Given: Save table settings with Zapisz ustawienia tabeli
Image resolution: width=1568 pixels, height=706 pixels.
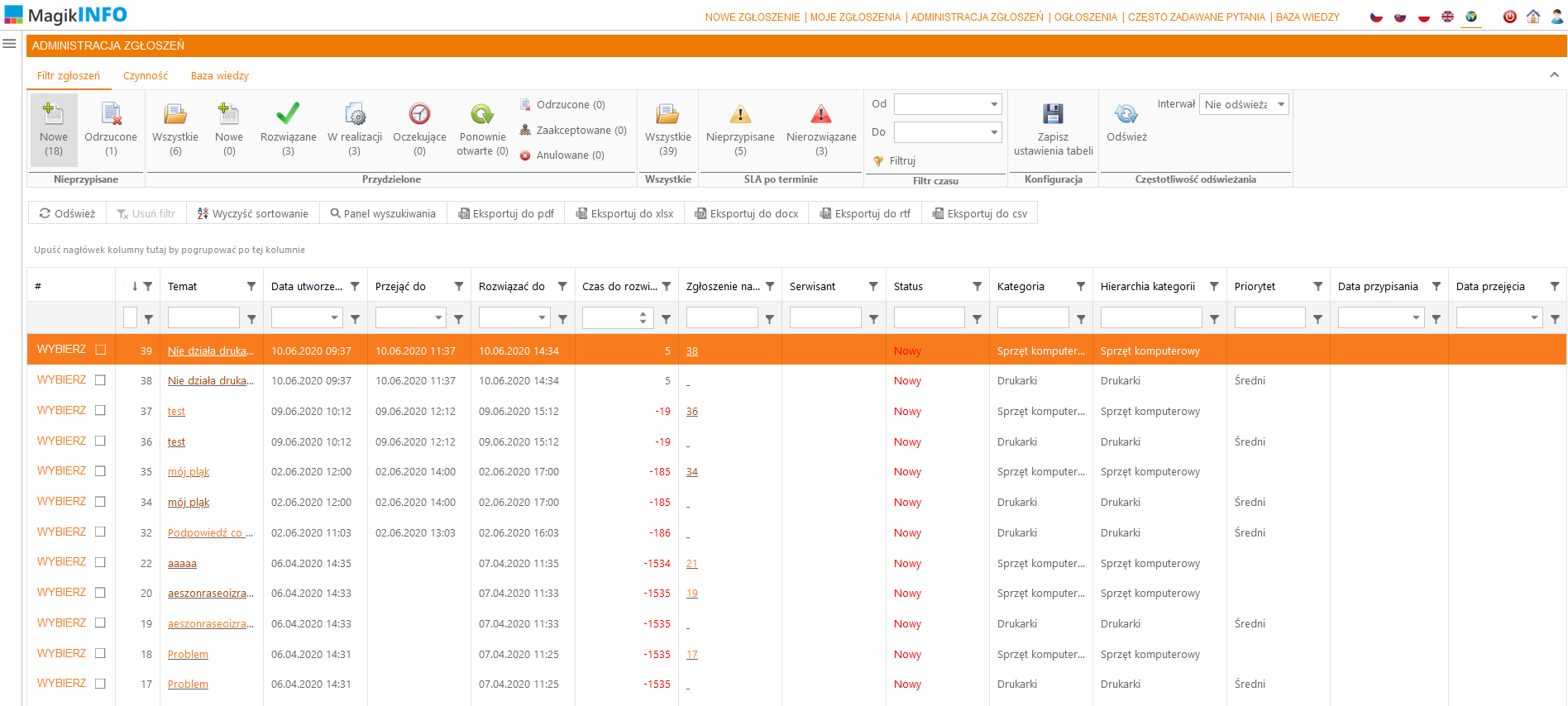Looking at the screenshot, I should tap(1054, 131).
